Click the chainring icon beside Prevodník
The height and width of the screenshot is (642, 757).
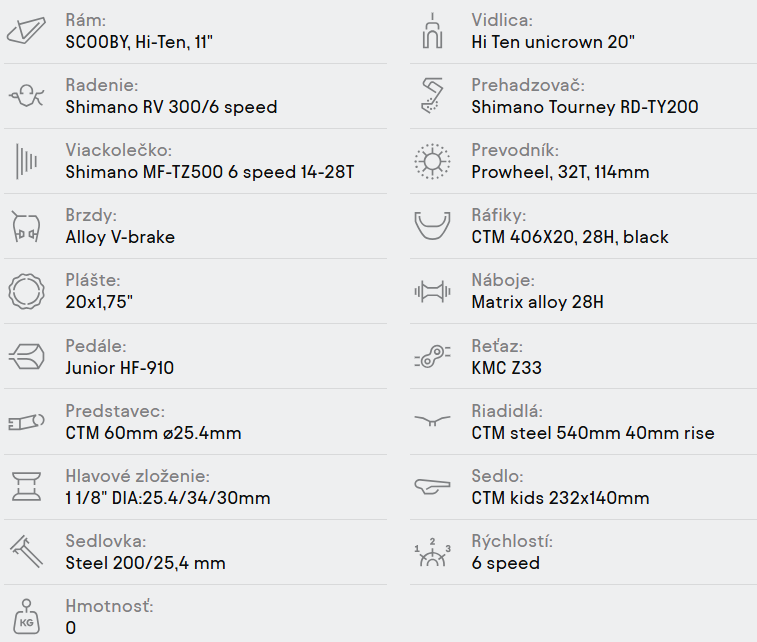(x=432, y=161)
